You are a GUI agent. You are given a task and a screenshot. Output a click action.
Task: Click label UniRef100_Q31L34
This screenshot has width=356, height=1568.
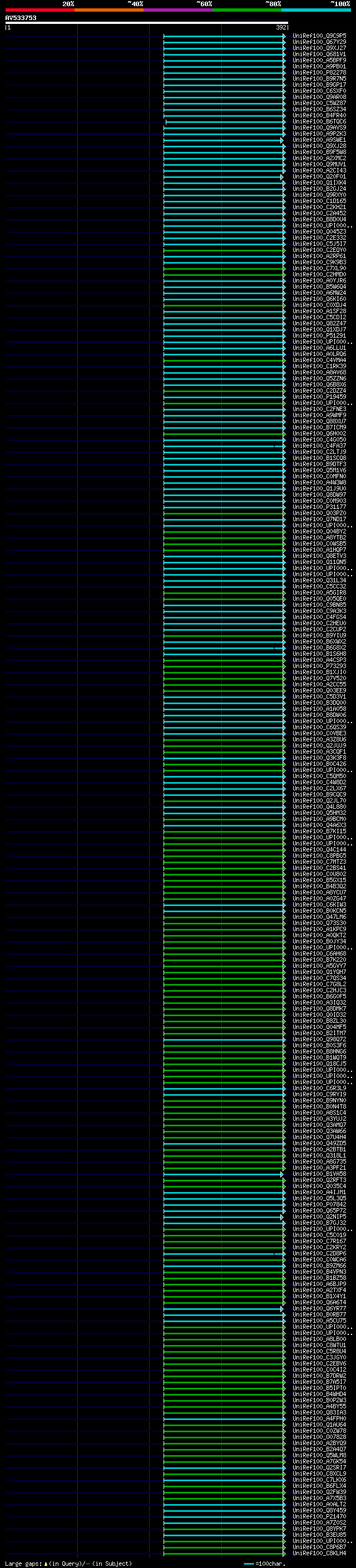(x=319, y=580)
